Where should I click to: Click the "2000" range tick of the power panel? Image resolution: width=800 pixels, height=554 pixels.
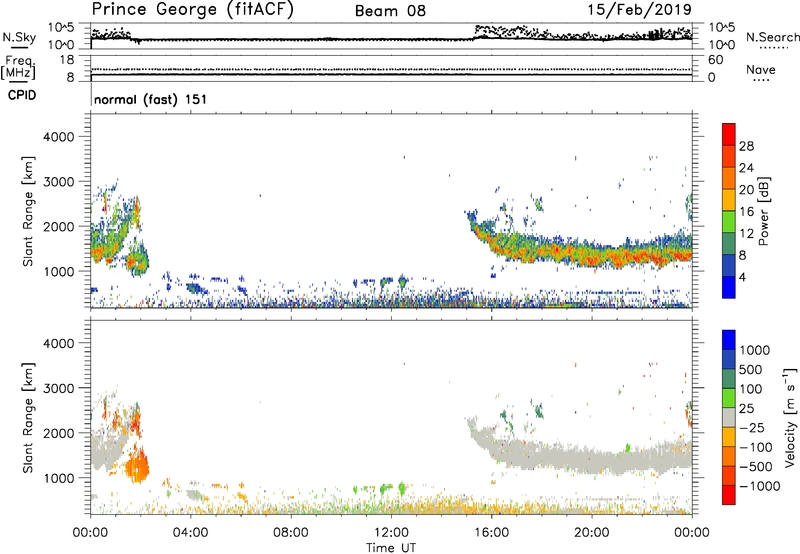(x=58, y=226)
